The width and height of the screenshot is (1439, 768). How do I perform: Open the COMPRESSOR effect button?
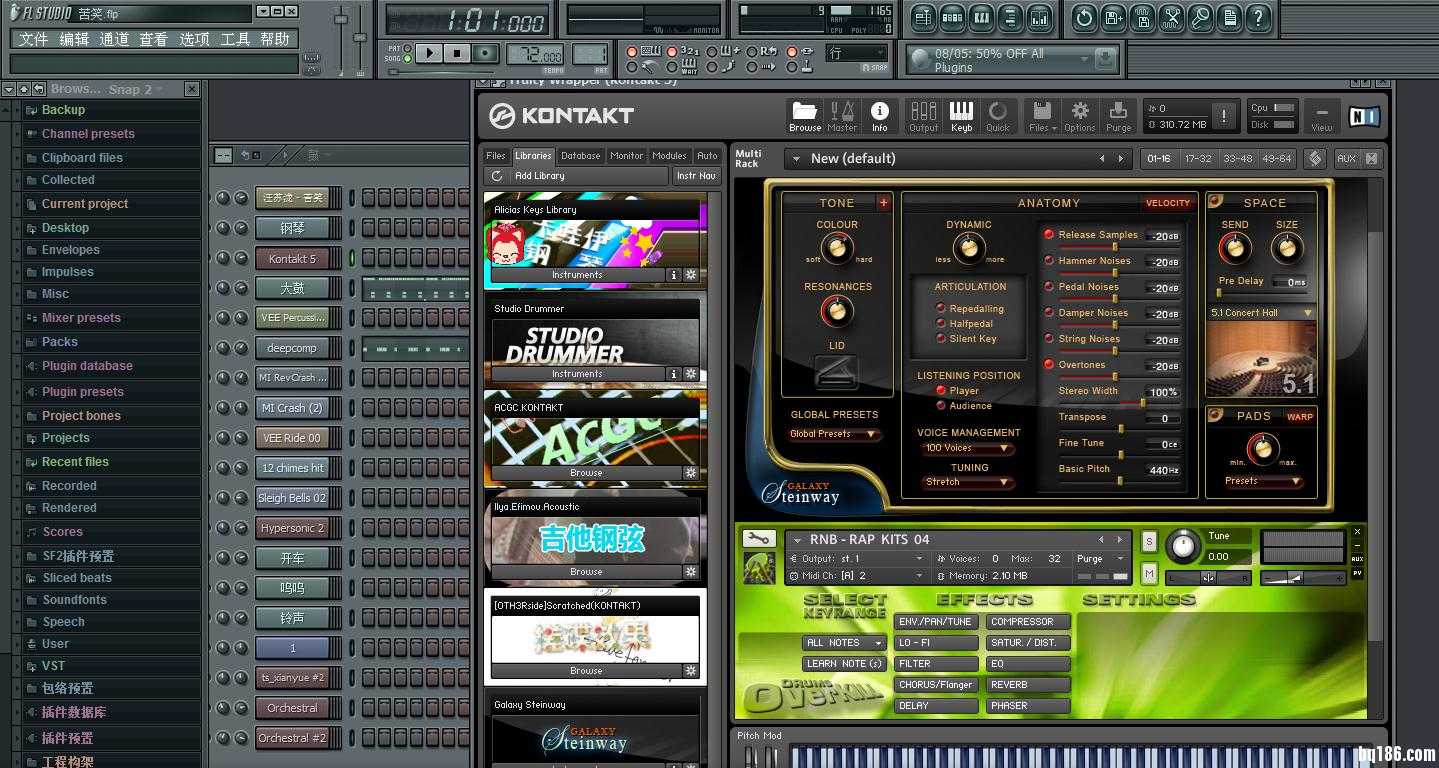(x=1028, y=622)
